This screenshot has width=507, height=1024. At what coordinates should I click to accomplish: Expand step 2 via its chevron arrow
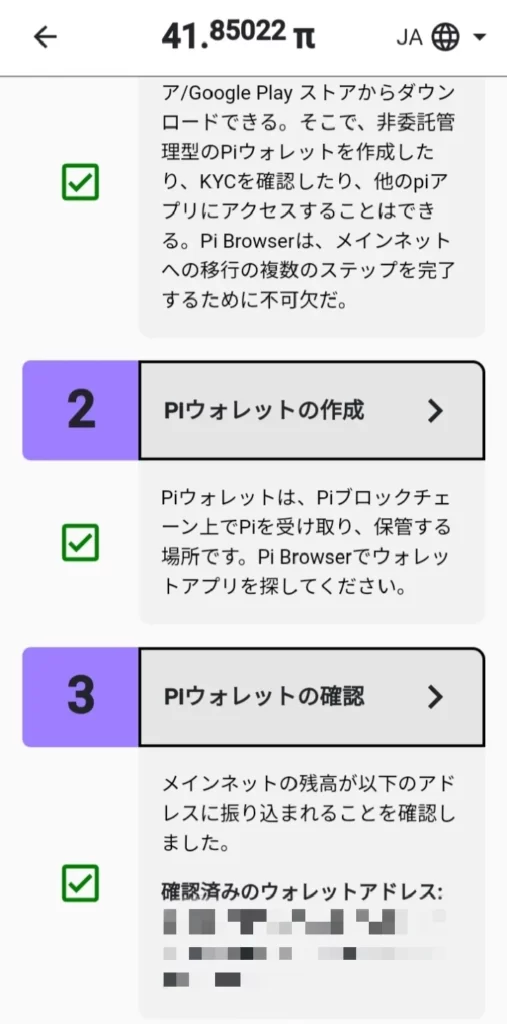click(435, 411)
